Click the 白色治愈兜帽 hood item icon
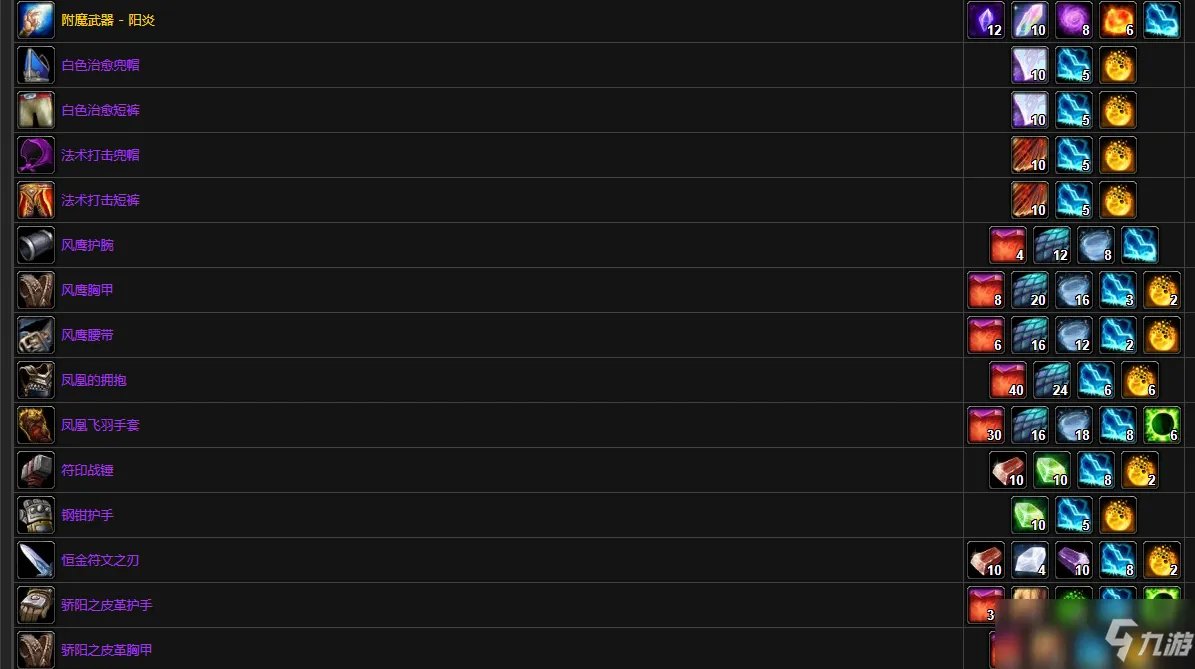This screenshot has width=1195, height=669. click(x=36, y=65)
